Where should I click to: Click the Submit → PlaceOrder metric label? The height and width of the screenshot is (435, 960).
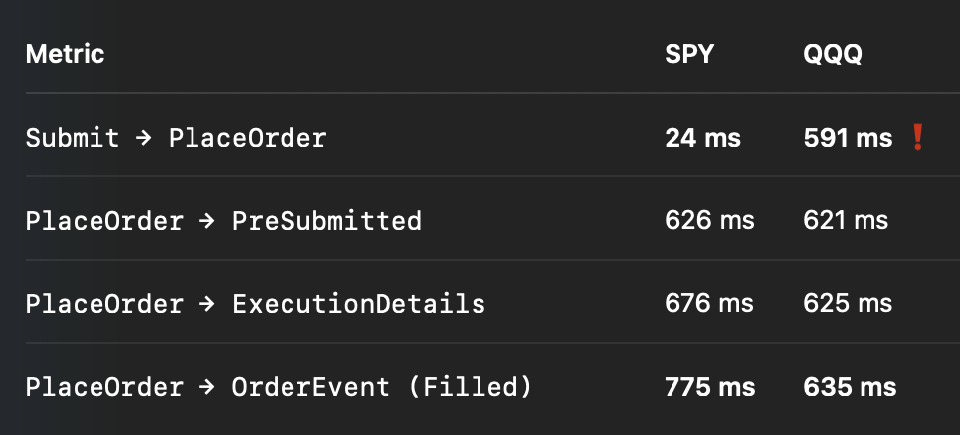point(176,138)
